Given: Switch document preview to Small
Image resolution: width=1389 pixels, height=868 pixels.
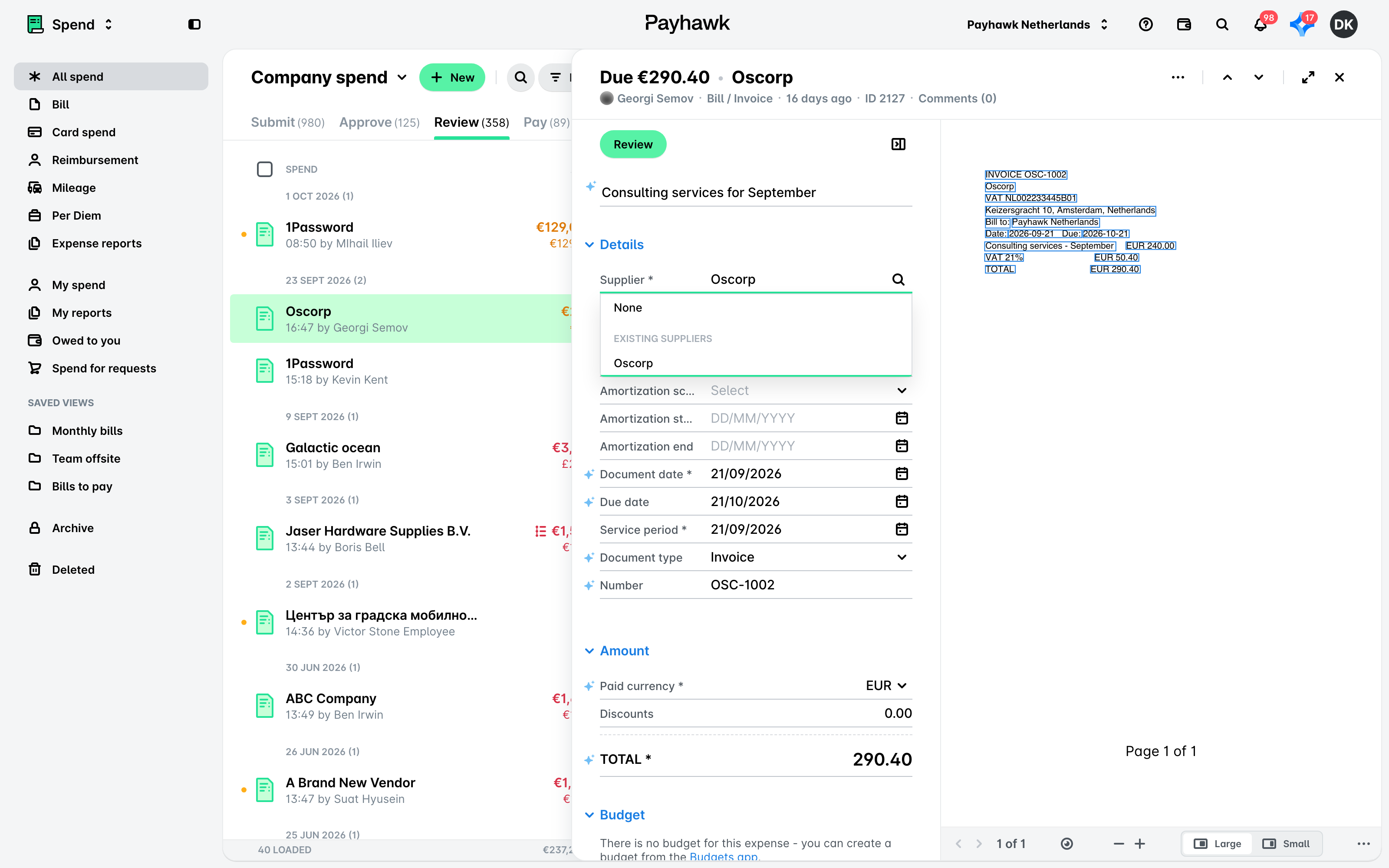Looking at the screenshot, I should click(1286, 843).
